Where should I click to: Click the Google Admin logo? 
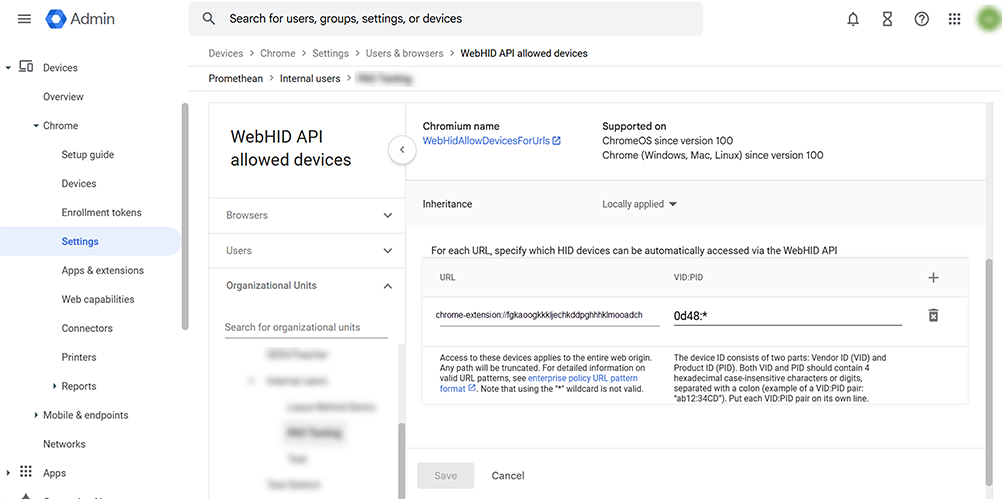pyautogui.click(x=80, y=19)
